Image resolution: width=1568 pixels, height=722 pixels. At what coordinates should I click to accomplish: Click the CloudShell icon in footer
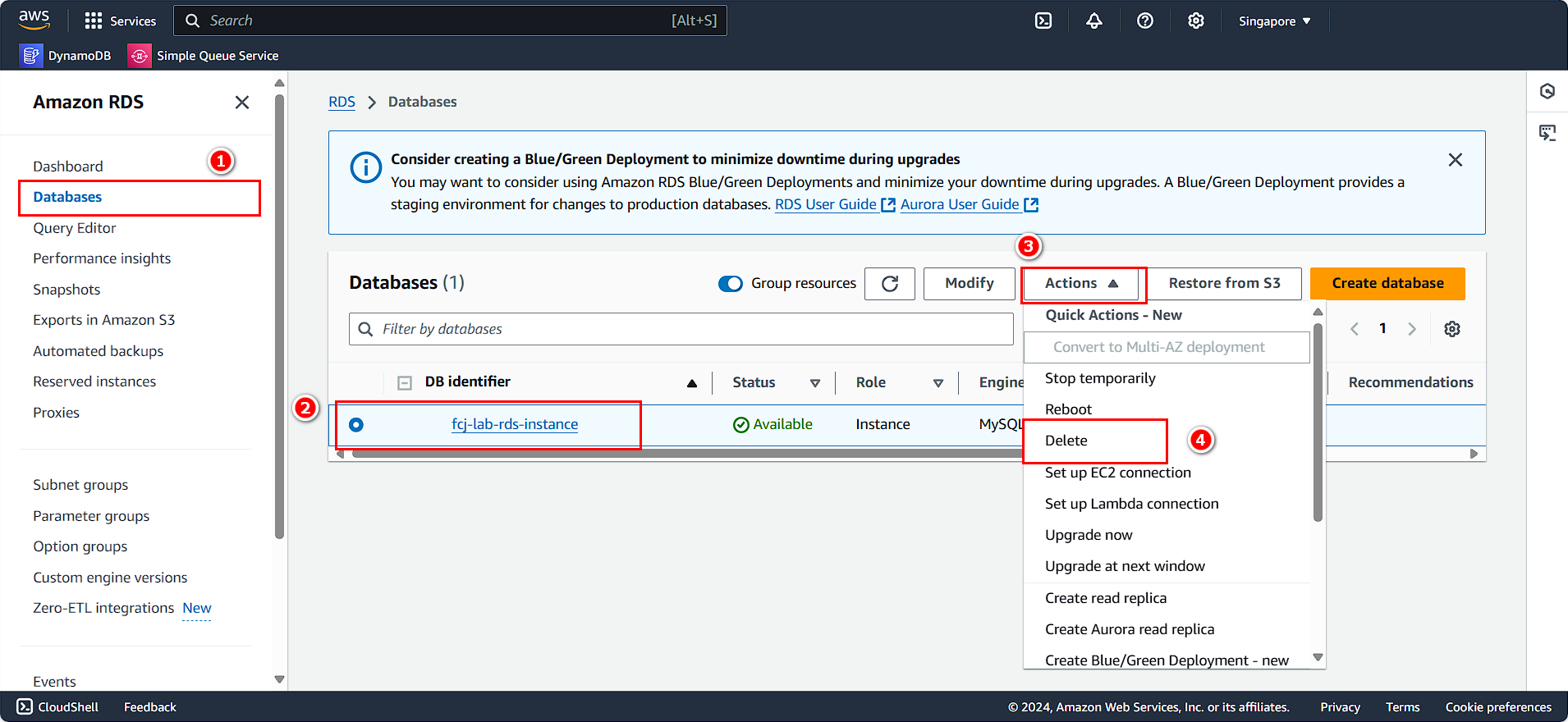pos(25,706)
